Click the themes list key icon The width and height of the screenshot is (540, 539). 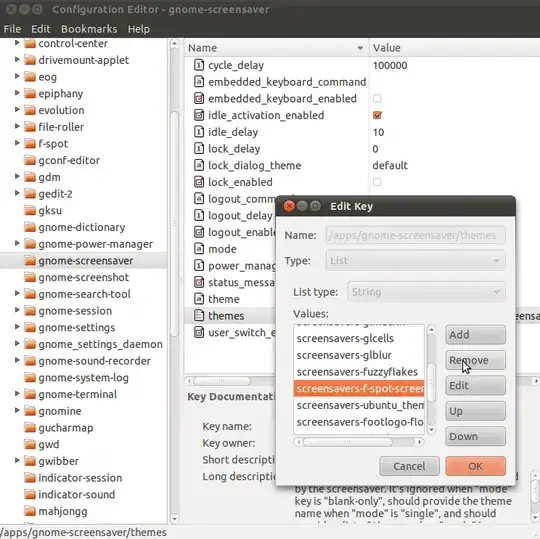click(199, 315)
